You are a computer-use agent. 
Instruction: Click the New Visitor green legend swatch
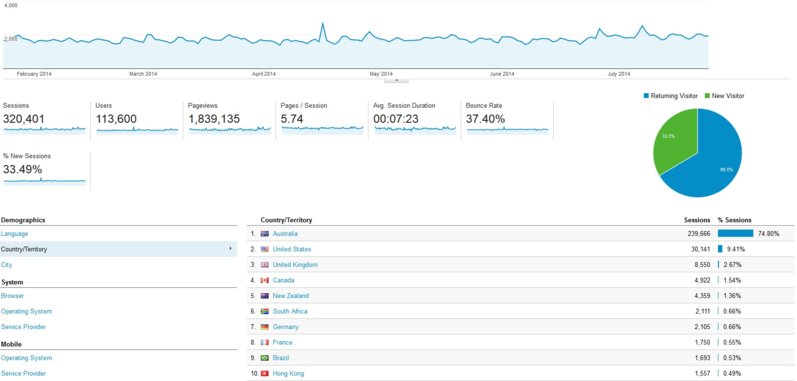(x=708, y=96)
